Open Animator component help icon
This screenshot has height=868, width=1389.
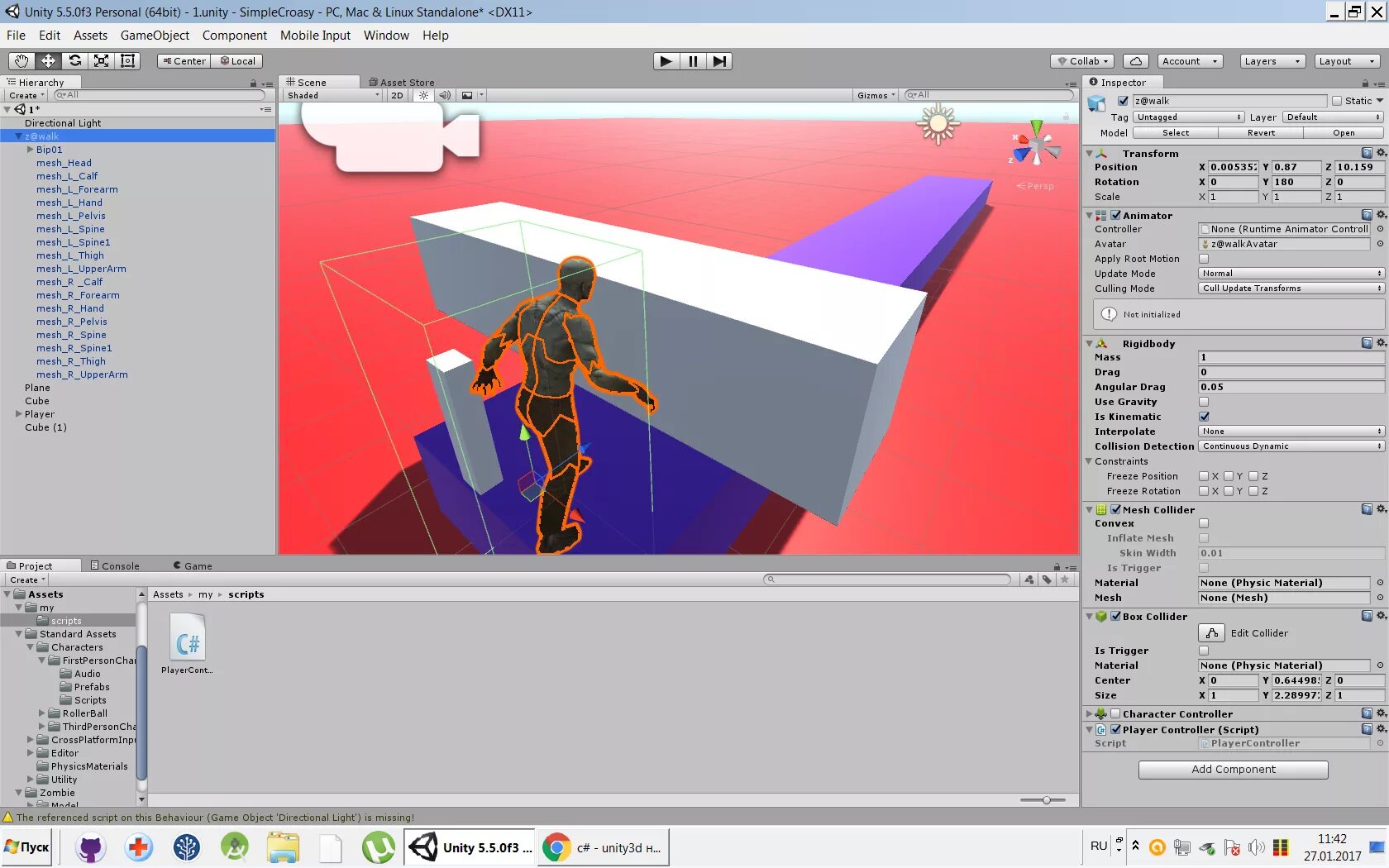pyautogui.click(x=1367, y=215)
